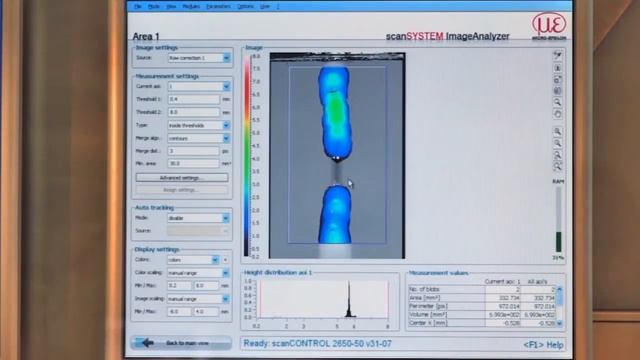Open the File menu

click(x=138, y=7)
